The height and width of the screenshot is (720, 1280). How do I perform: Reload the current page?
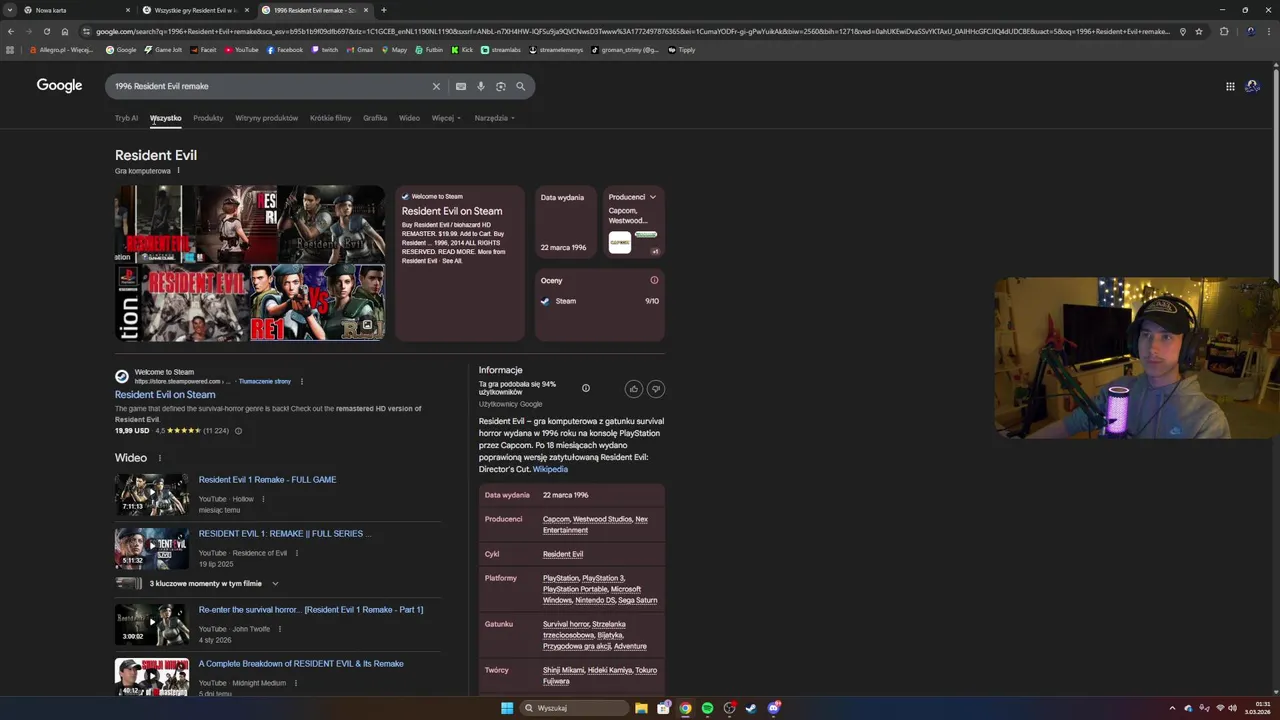point(46,31)
